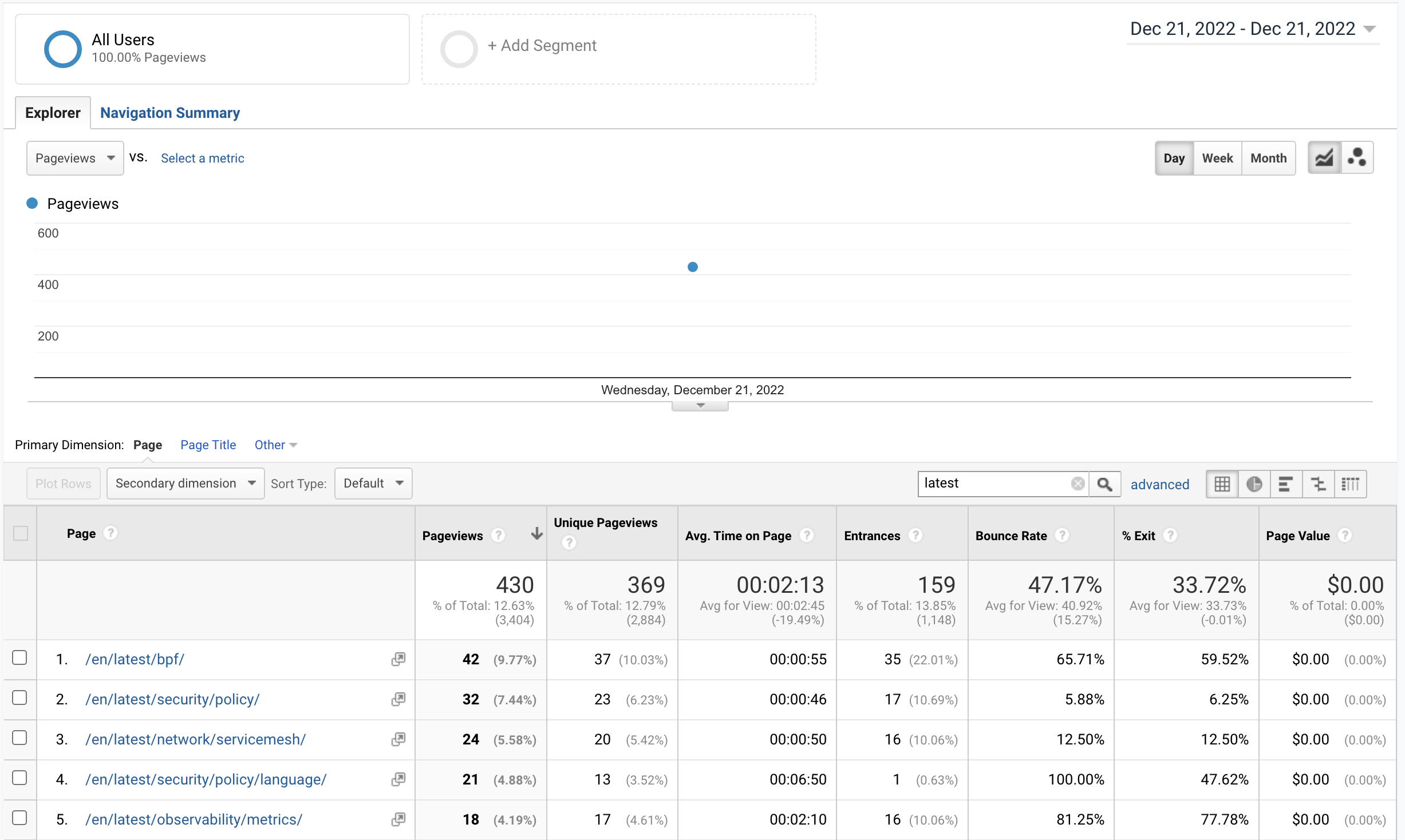The image size is (1405, 840).
Task: Open the Sort Type Default dropdown
Action: [x=373, y=483]
